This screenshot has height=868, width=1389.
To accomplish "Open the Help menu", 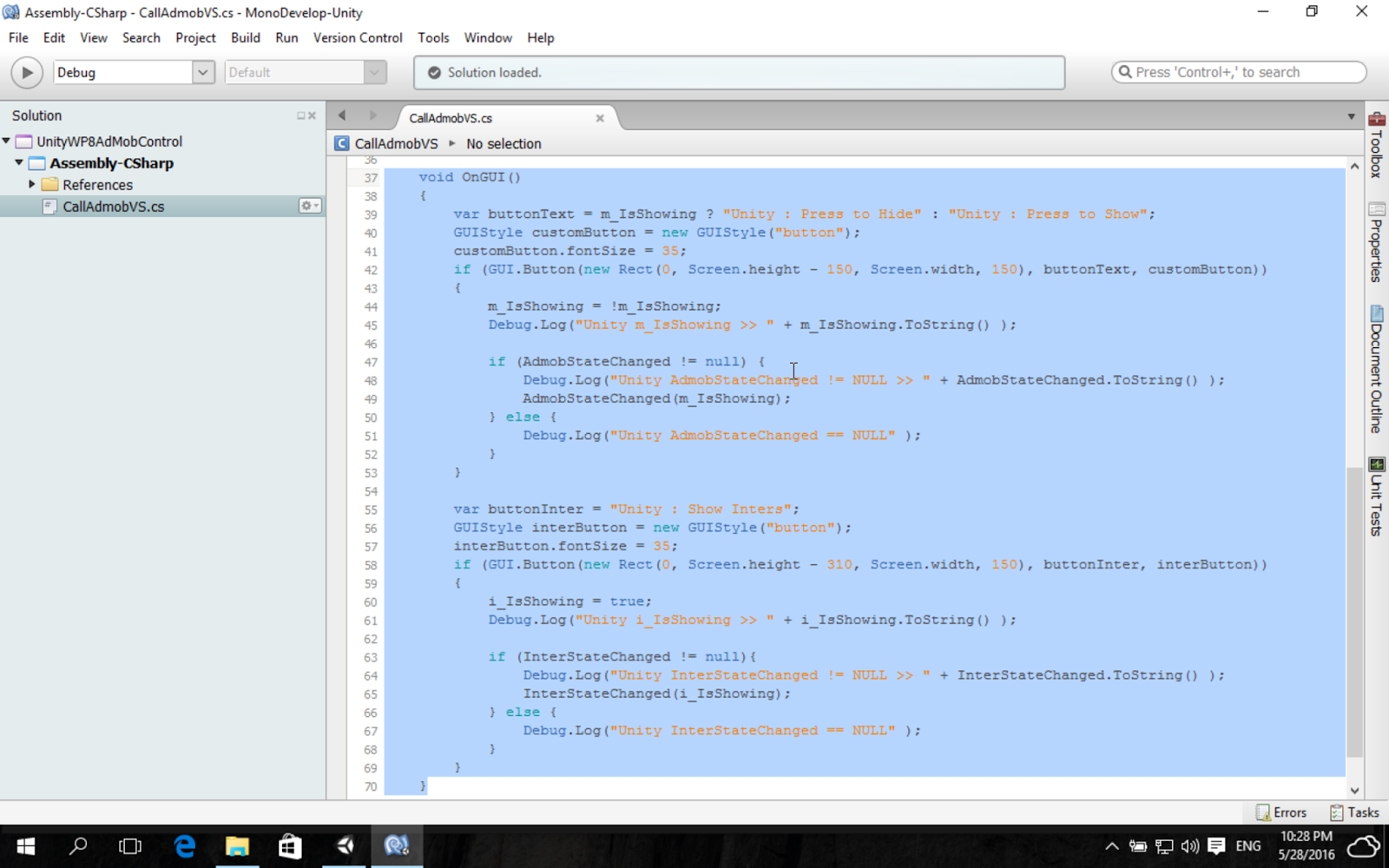I will point(540,38).
